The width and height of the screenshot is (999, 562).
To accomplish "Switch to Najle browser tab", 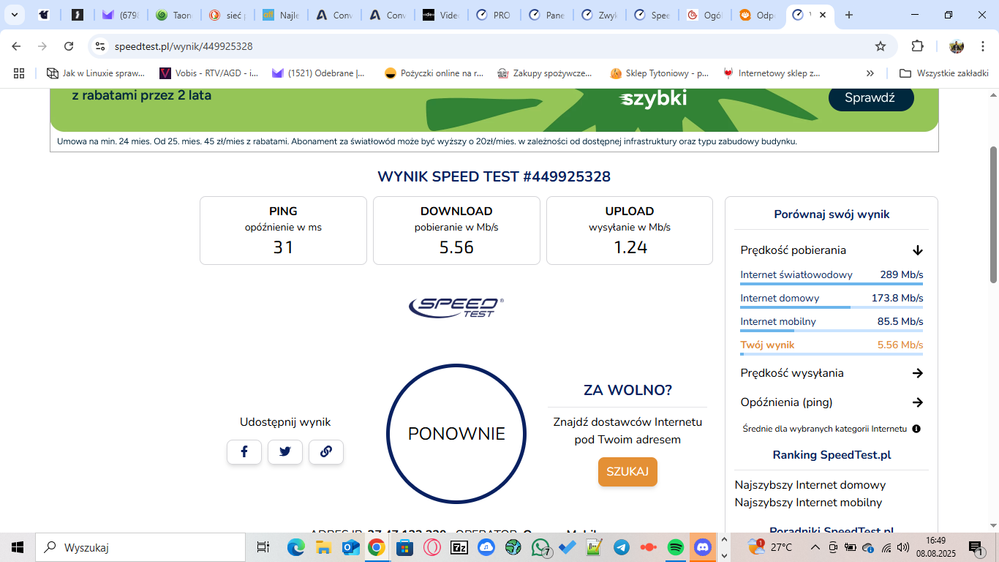I will point(281,15).
